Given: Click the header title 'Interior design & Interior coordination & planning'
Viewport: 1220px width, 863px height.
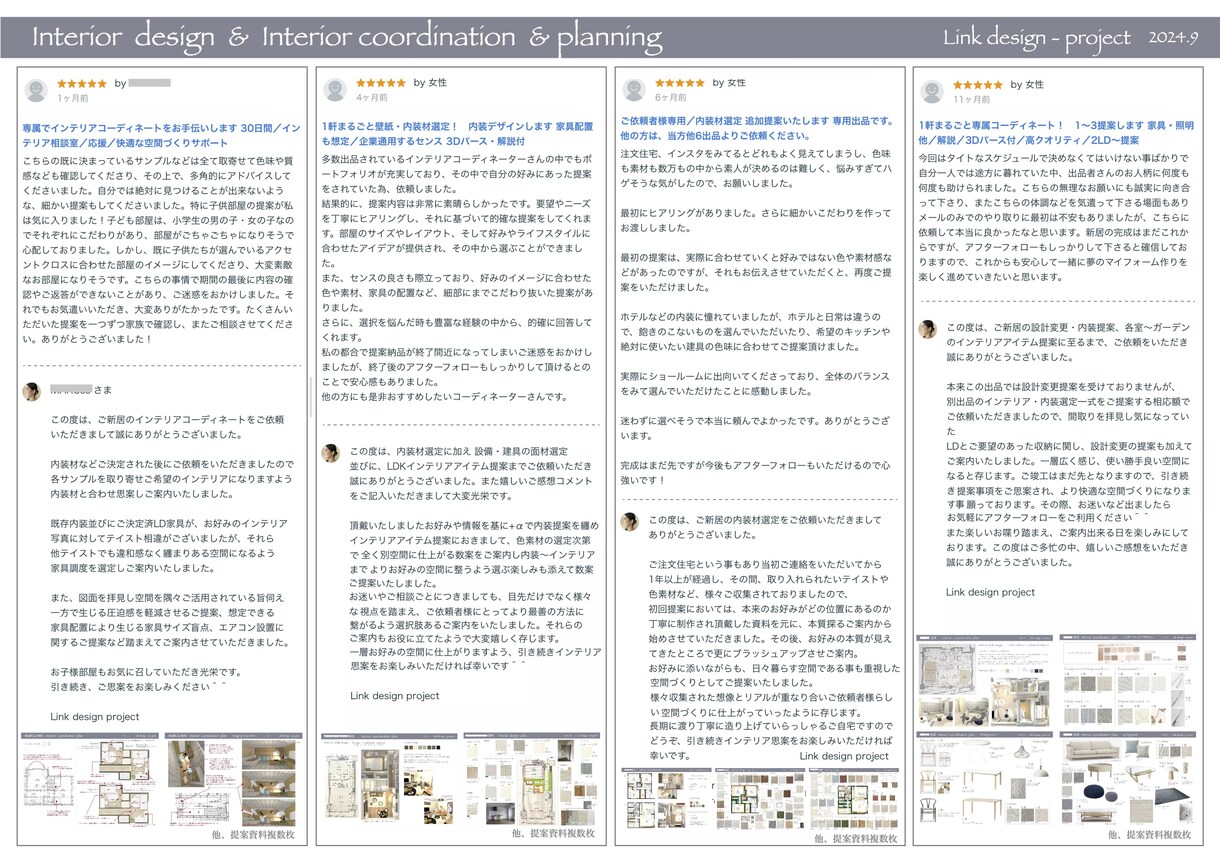Looking at the screenshot, I should 347,38.
